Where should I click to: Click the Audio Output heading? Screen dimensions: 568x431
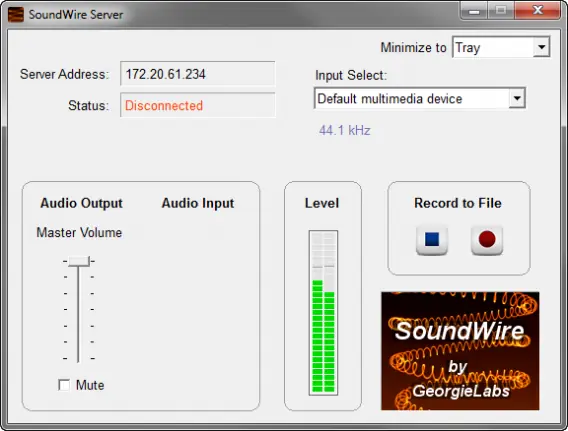click(82, 203)
